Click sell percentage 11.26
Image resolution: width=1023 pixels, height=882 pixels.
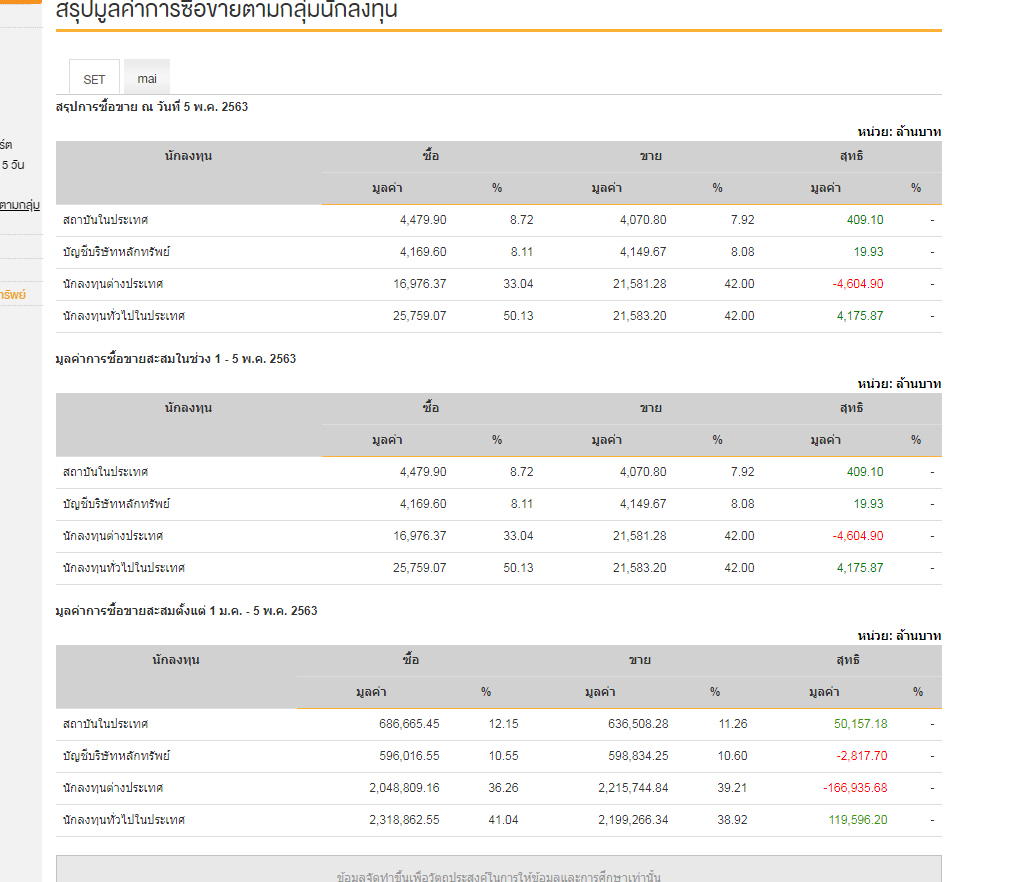coord(733,723)
